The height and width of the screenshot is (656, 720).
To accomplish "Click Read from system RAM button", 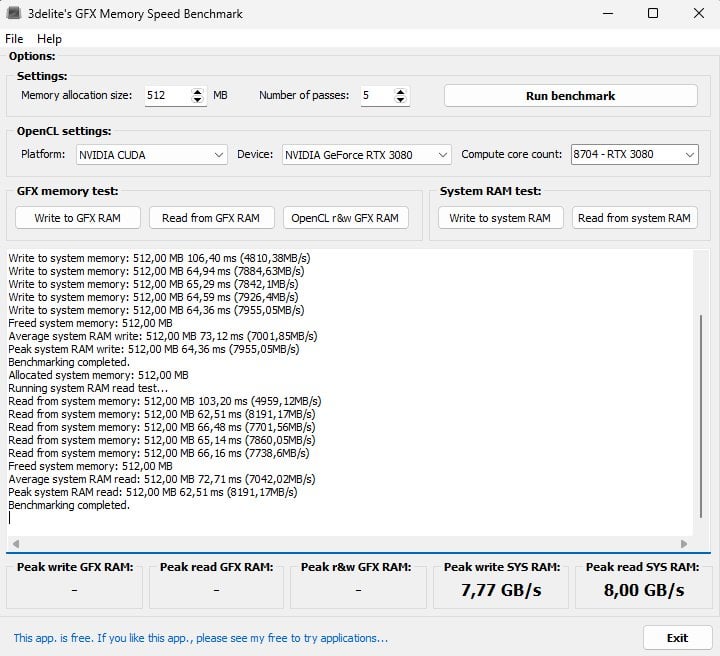I will click(x=634, y=218).
